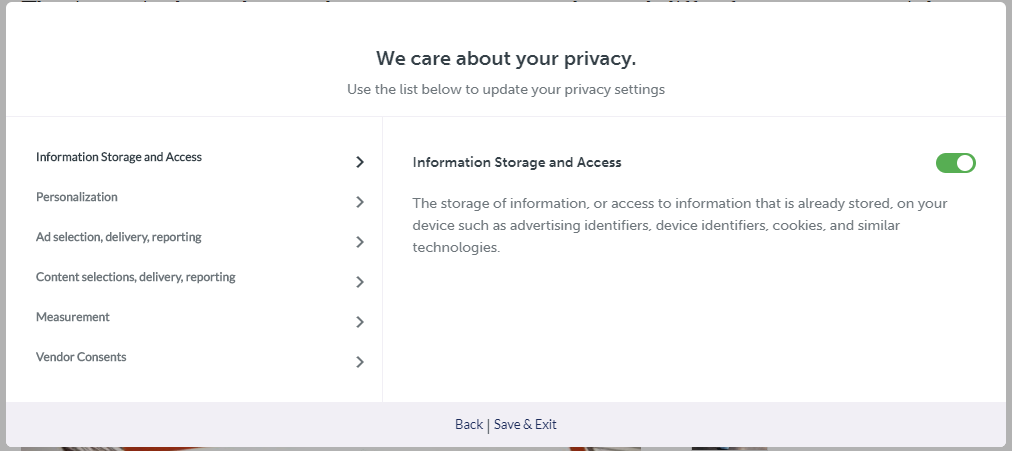1012x451 pixels.
Task: Open the Personalization settings category
Action: pyautogui.click(x=77, y=197)
